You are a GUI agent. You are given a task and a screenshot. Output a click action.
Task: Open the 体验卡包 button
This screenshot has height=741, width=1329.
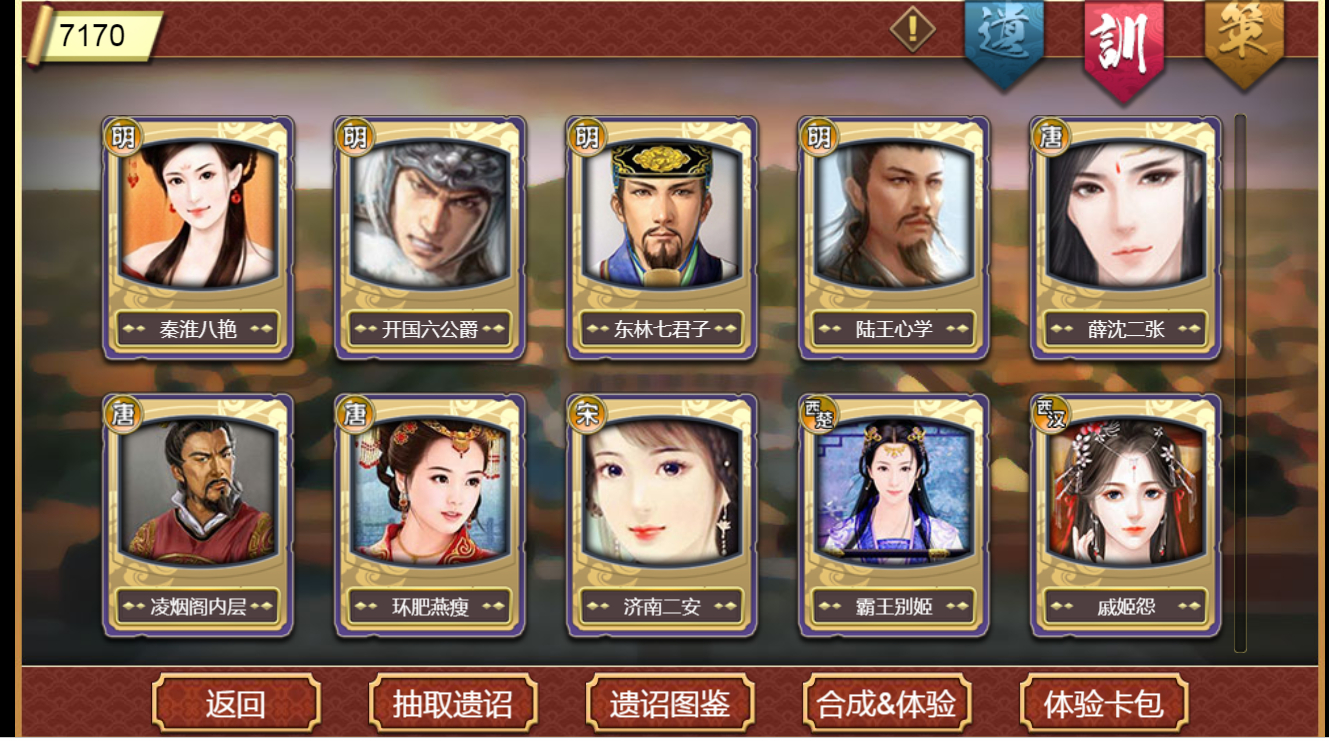coord(1104,703)
